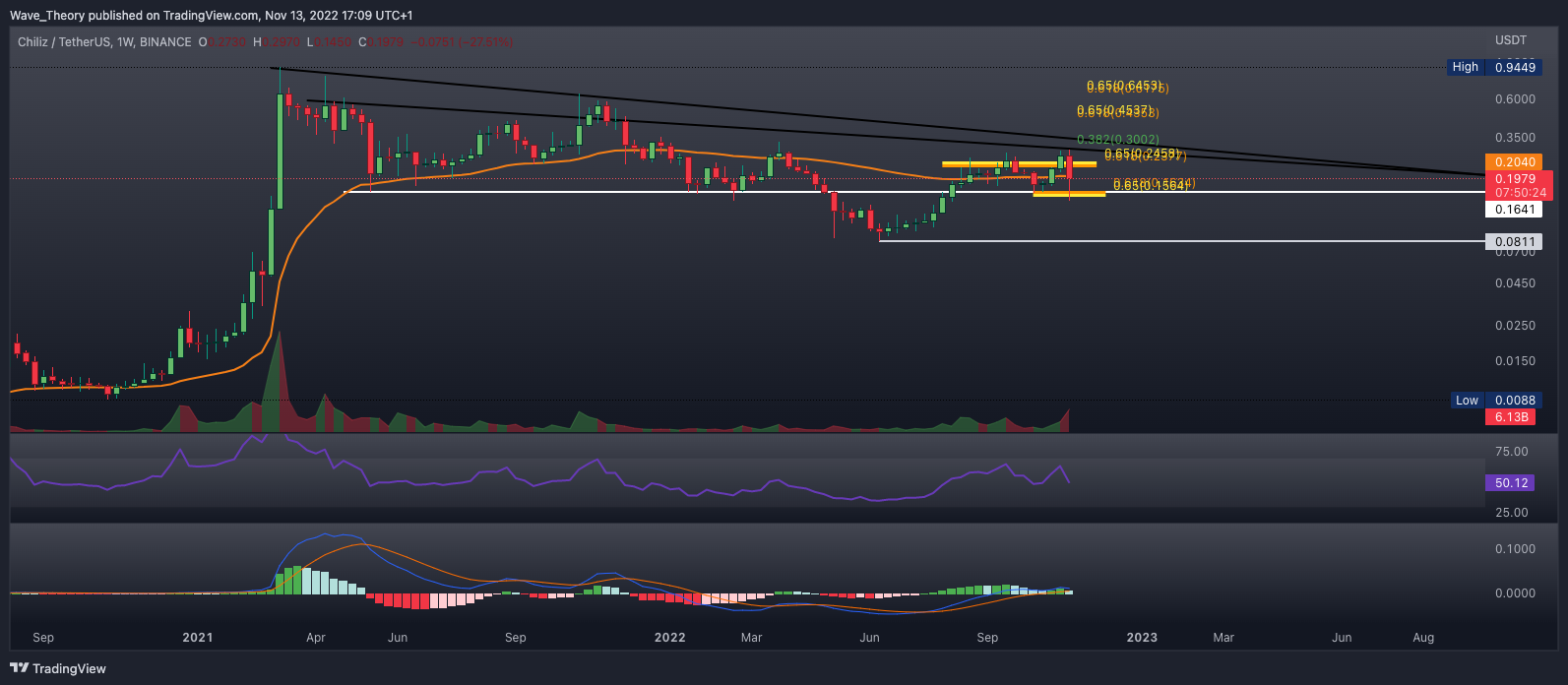Viewport: 1568px width, 685px height.
Task: Select the lower yellow support zone rectangle
Action: click(x=1069, y=194)
